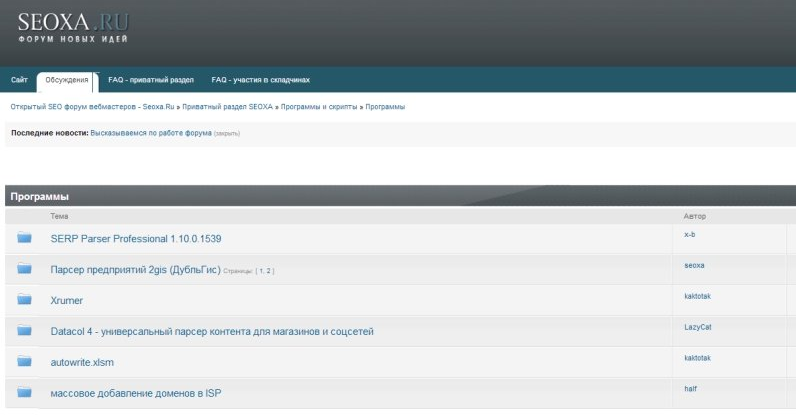Viewport: 796px width, 415px height.
Task: Go to page 2 of 2gis parser topic
Action: 269,271
